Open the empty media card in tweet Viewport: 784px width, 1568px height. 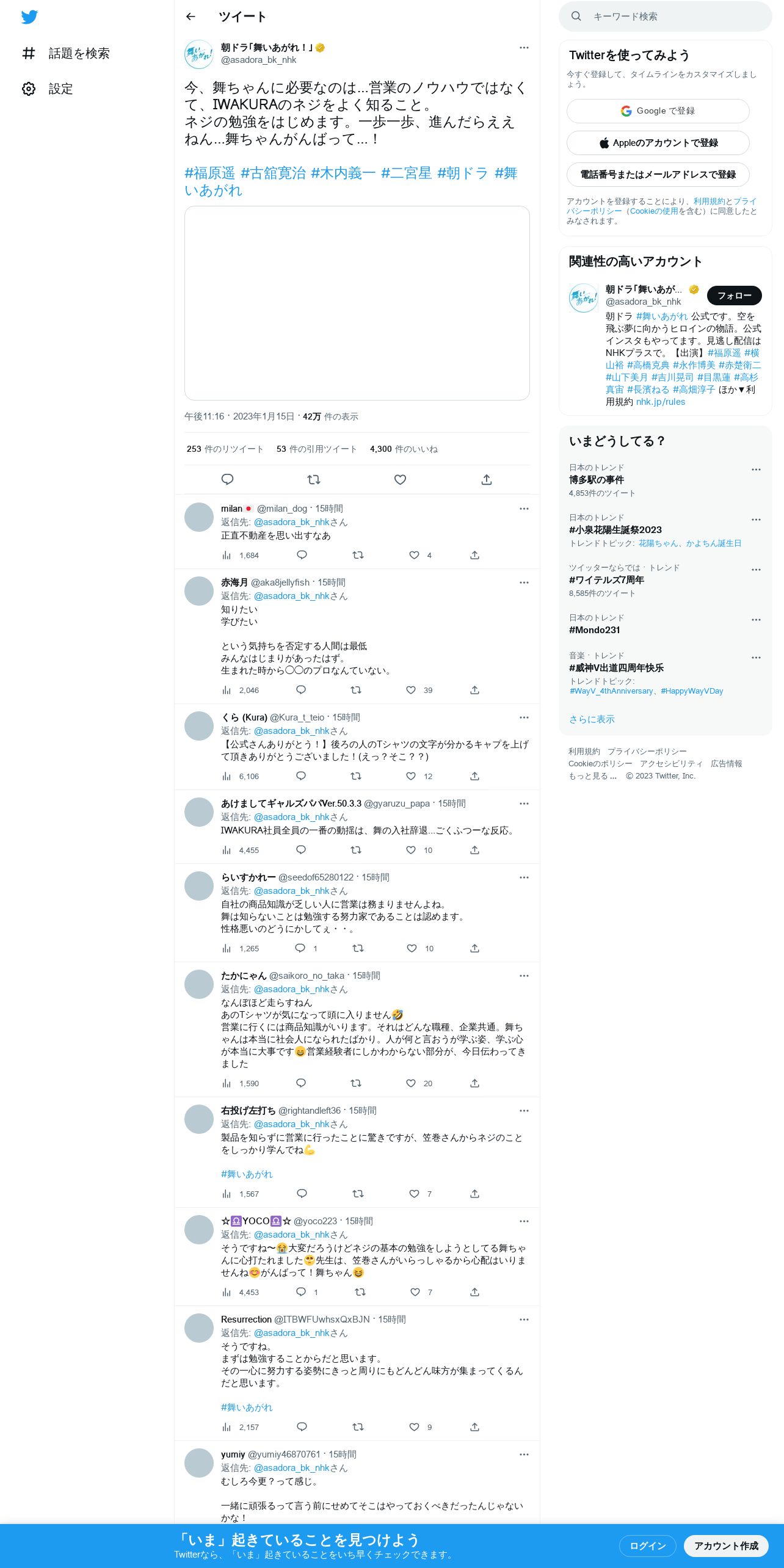coord(357,303)
